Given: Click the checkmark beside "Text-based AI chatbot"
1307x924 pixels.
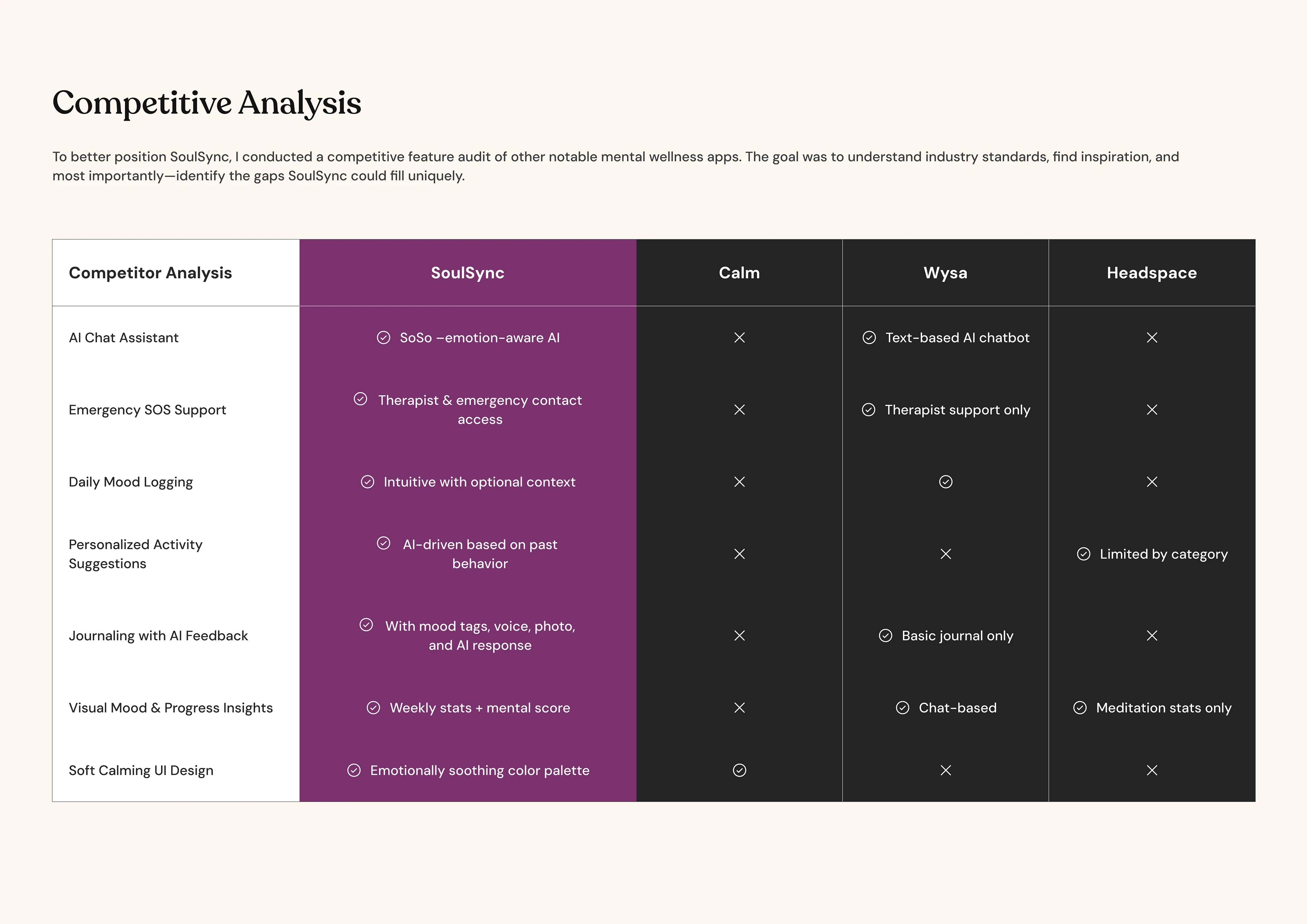Looking at the screenshot, I should [869, 337].
